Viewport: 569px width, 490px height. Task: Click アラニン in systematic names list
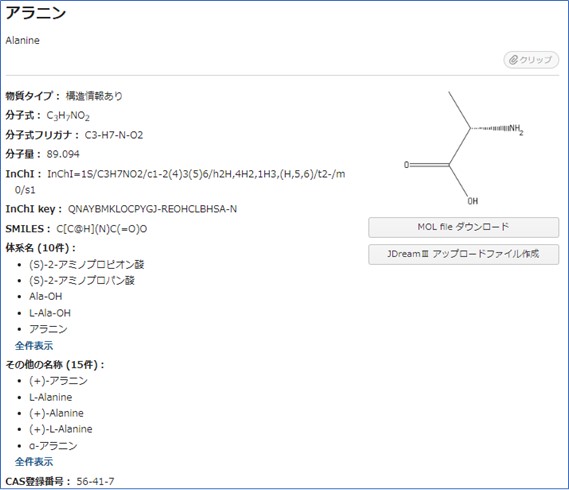pos(48,329)
